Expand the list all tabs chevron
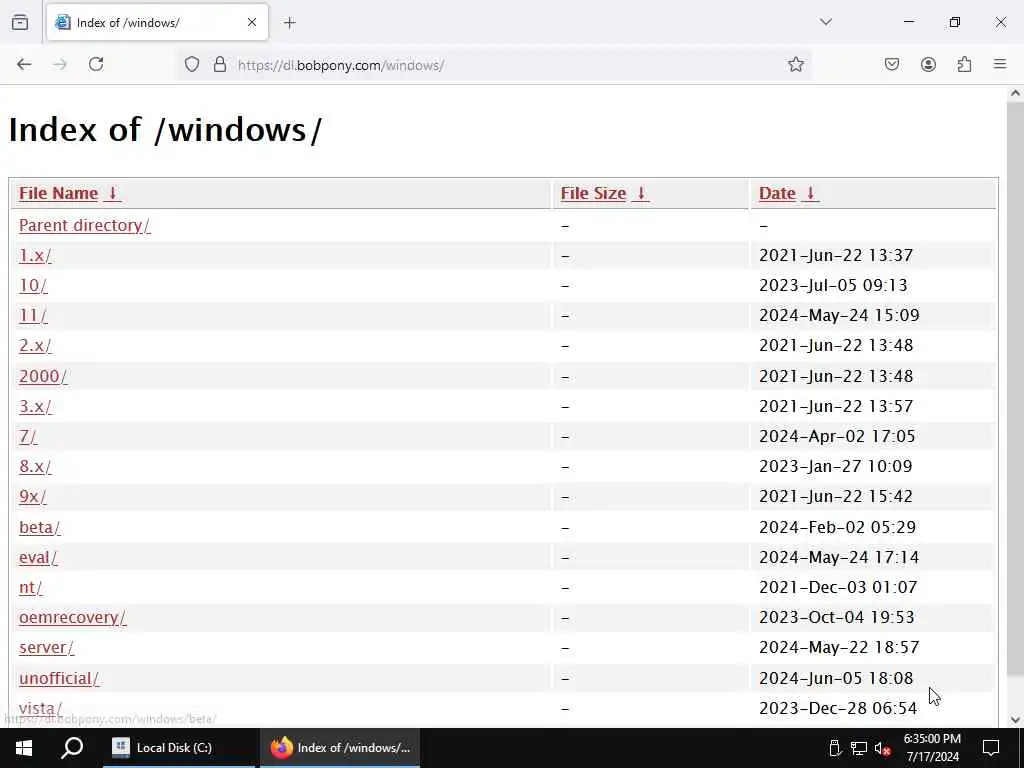 point(826,22)
